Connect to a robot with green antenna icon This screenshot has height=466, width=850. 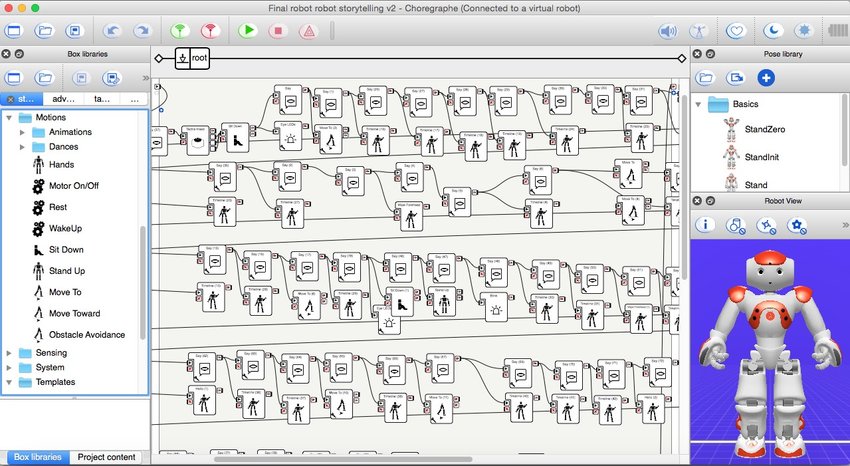pos(180,30)
